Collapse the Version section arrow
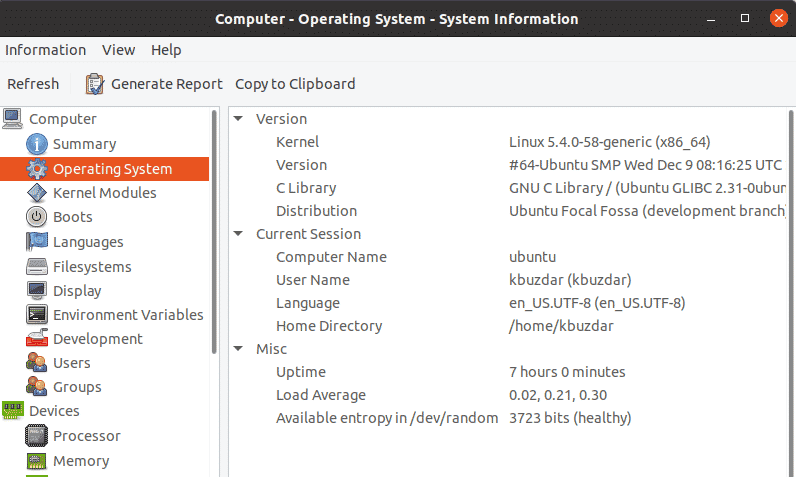Screen dimensions: 796x477 pos(238,119)
